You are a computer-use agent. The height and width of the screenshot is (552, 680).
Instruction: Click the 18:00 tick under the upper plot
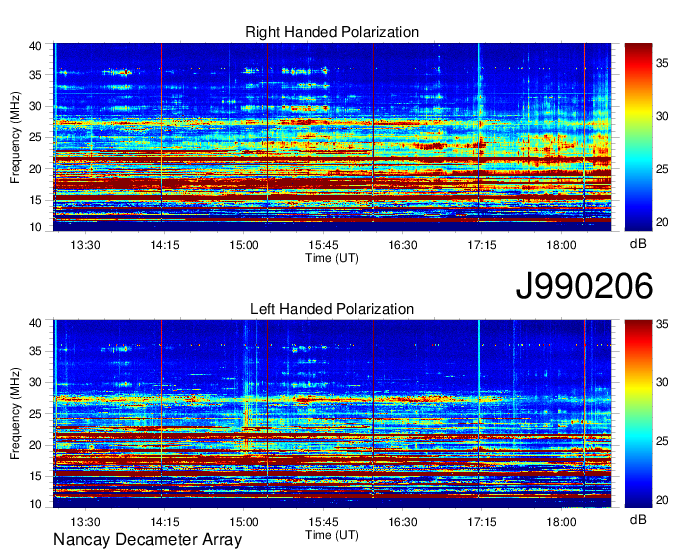pyautogui.click(x=561, y=245)
